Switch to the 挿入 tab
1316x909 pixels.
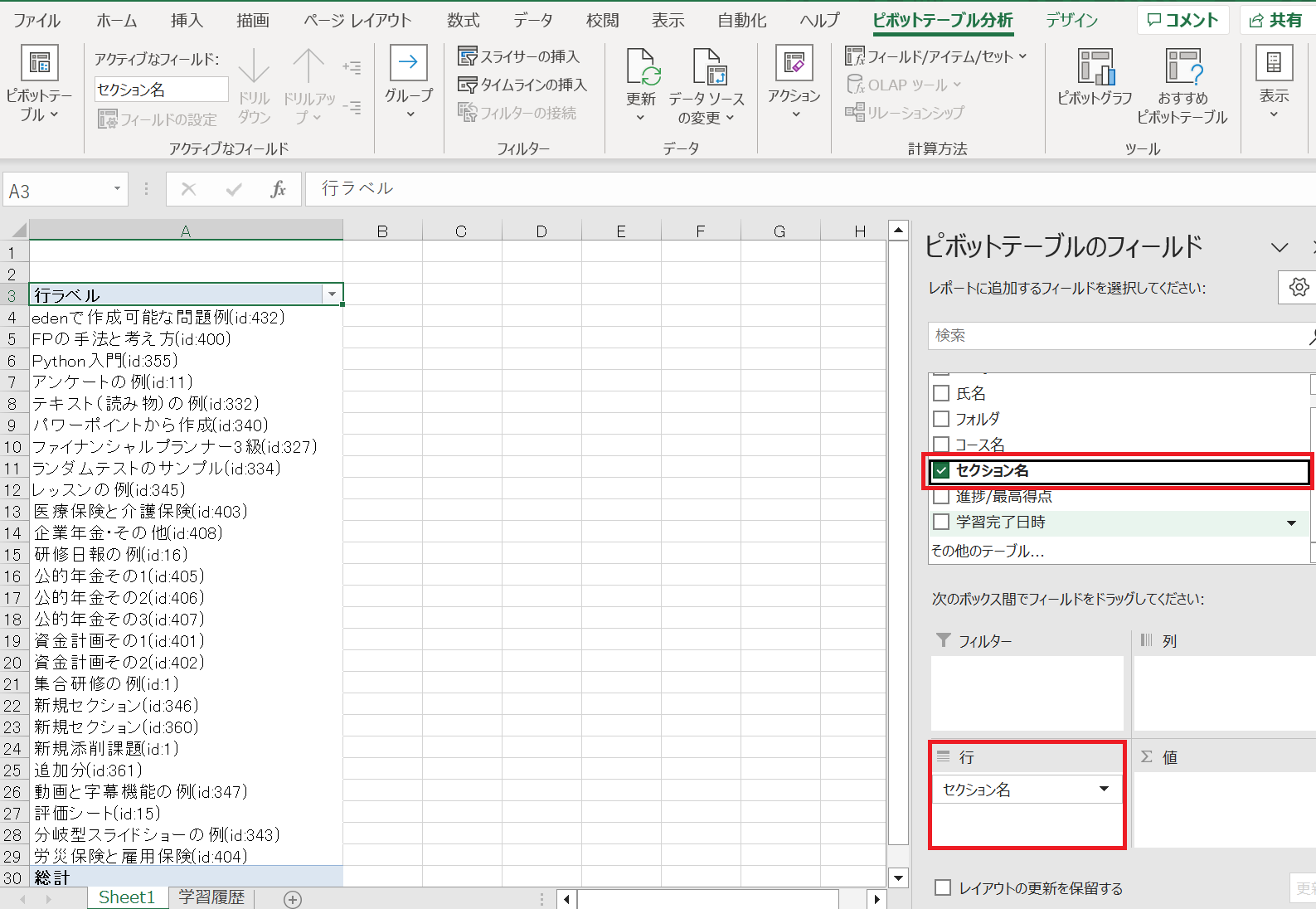(187, 20)
